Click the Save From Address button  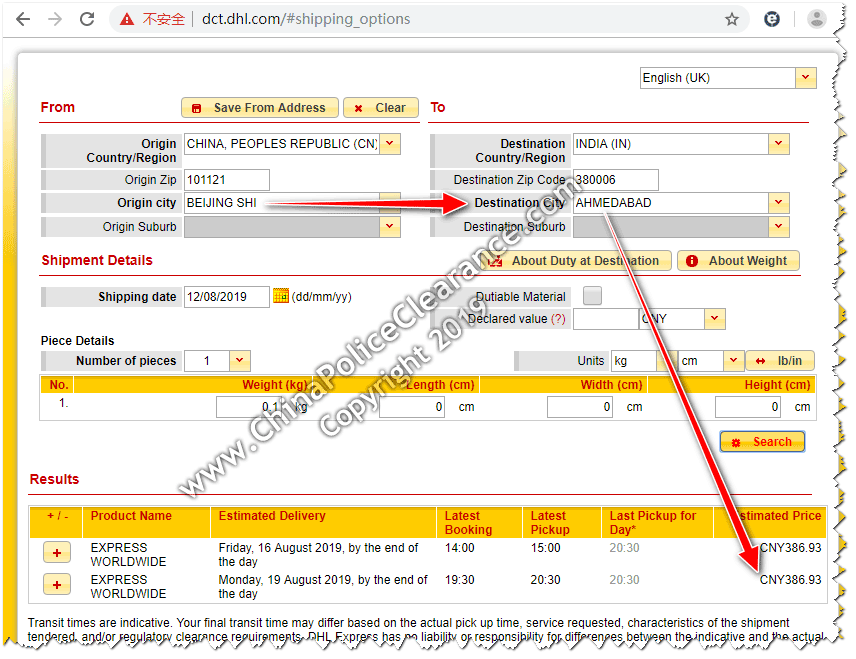pos(260,108)
